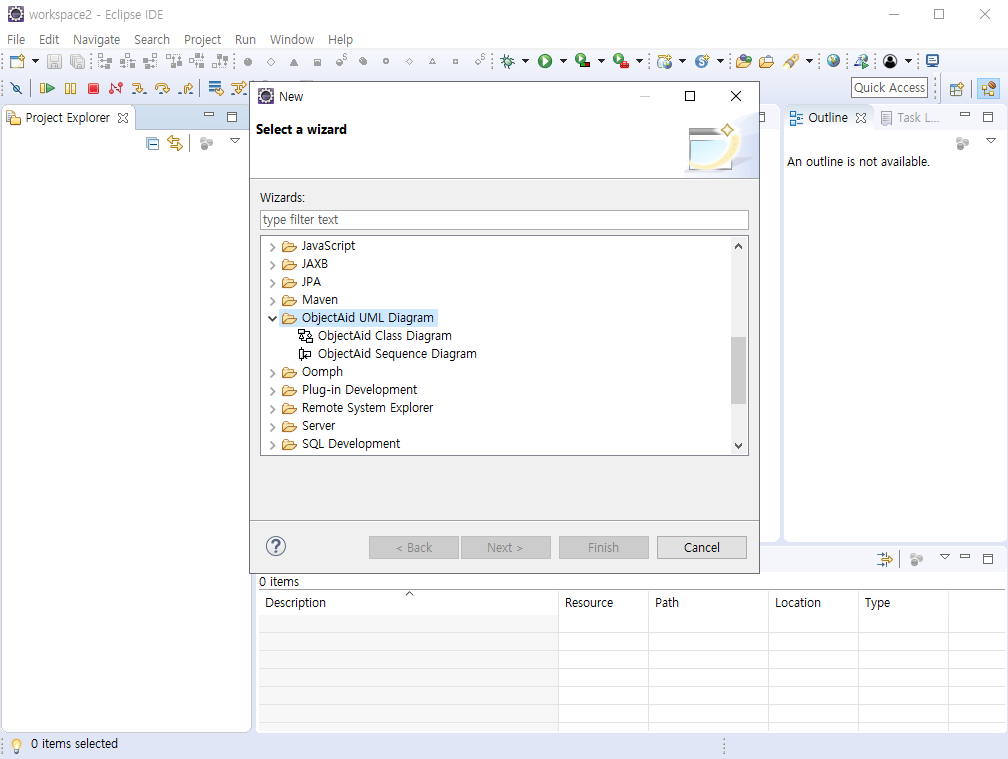1008x759 pixels.
Task: Click the Open Type folder icon
Action: click(x=744, y=61)
